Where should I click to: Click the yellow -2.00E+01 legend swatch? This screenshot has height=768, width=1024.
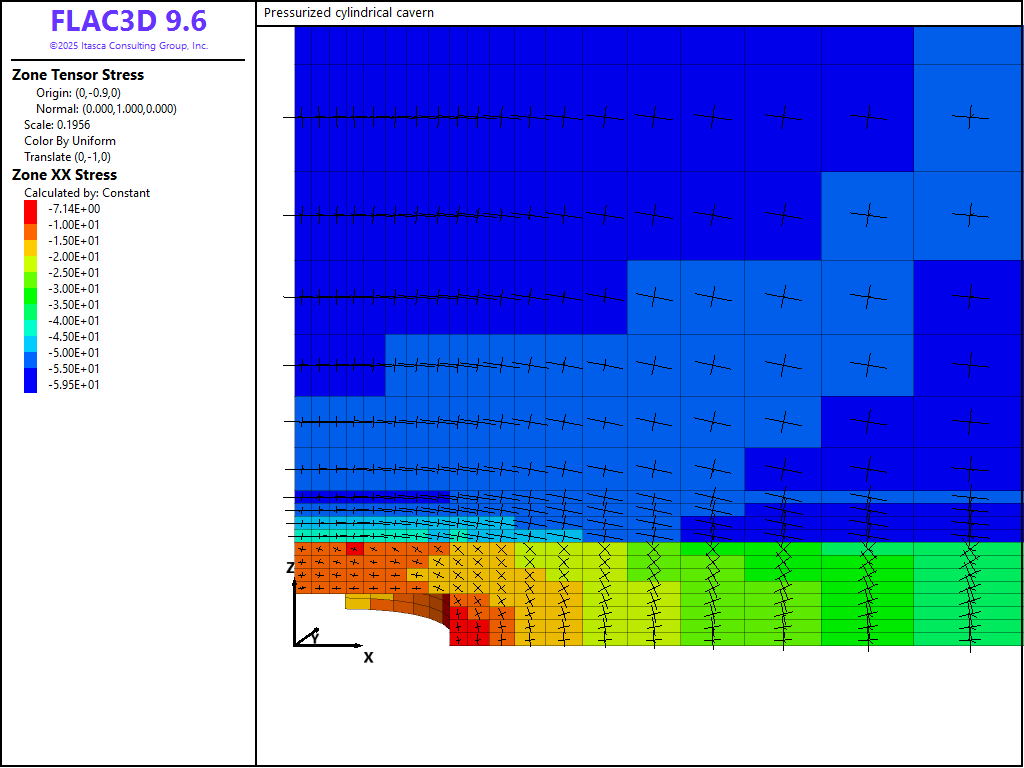[x=31, y=257]
